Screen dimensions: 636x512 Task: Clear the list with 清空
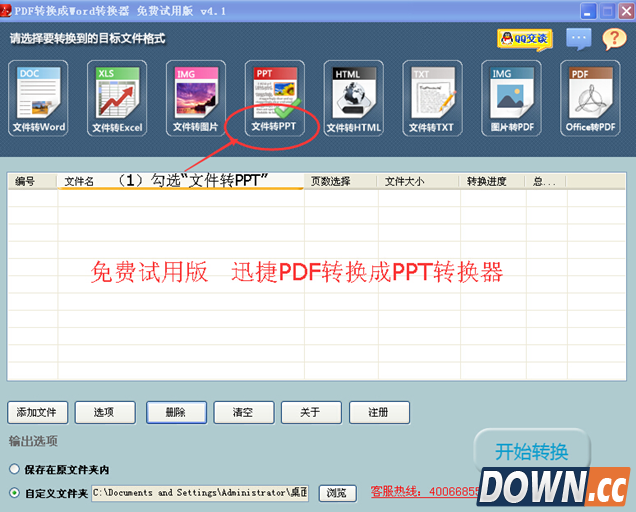point(244,413)
